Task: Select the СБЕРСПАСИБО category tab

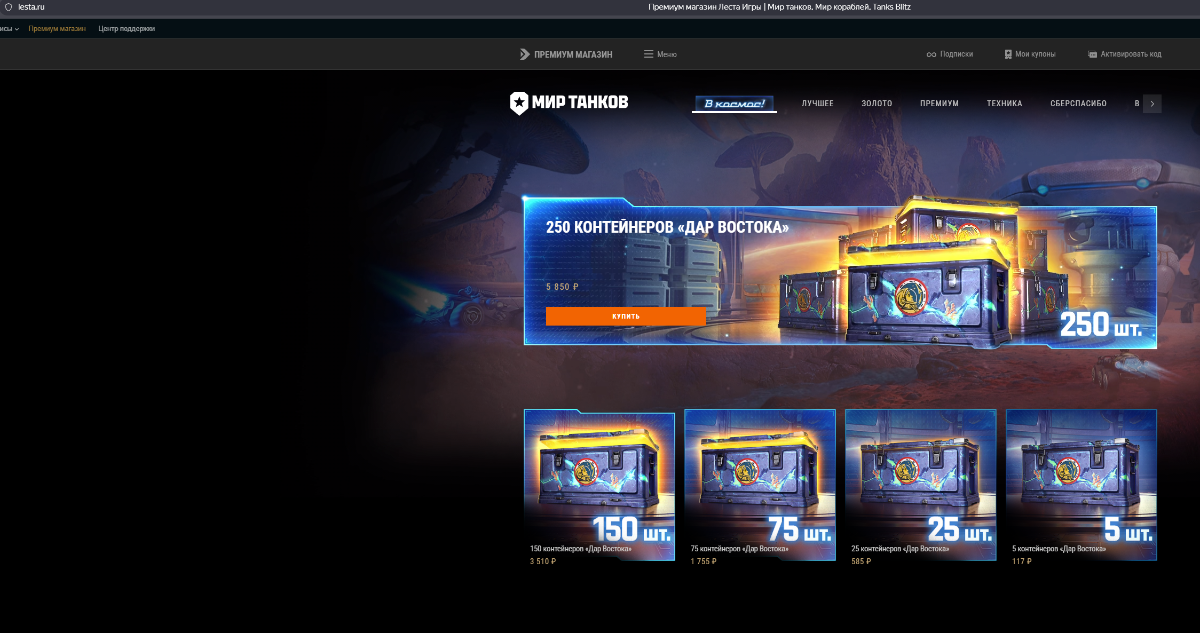Action: 1078,103
